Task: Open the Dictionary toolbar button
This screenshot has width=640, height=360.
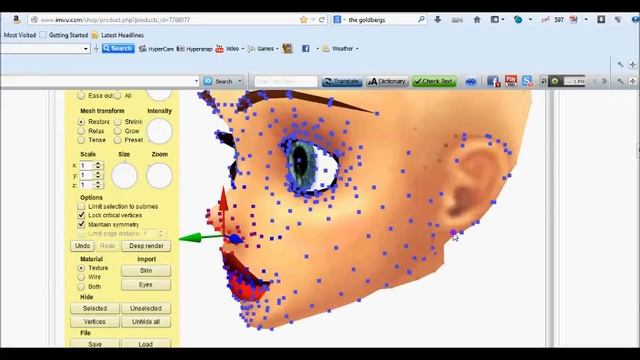Action: point(387,81)
